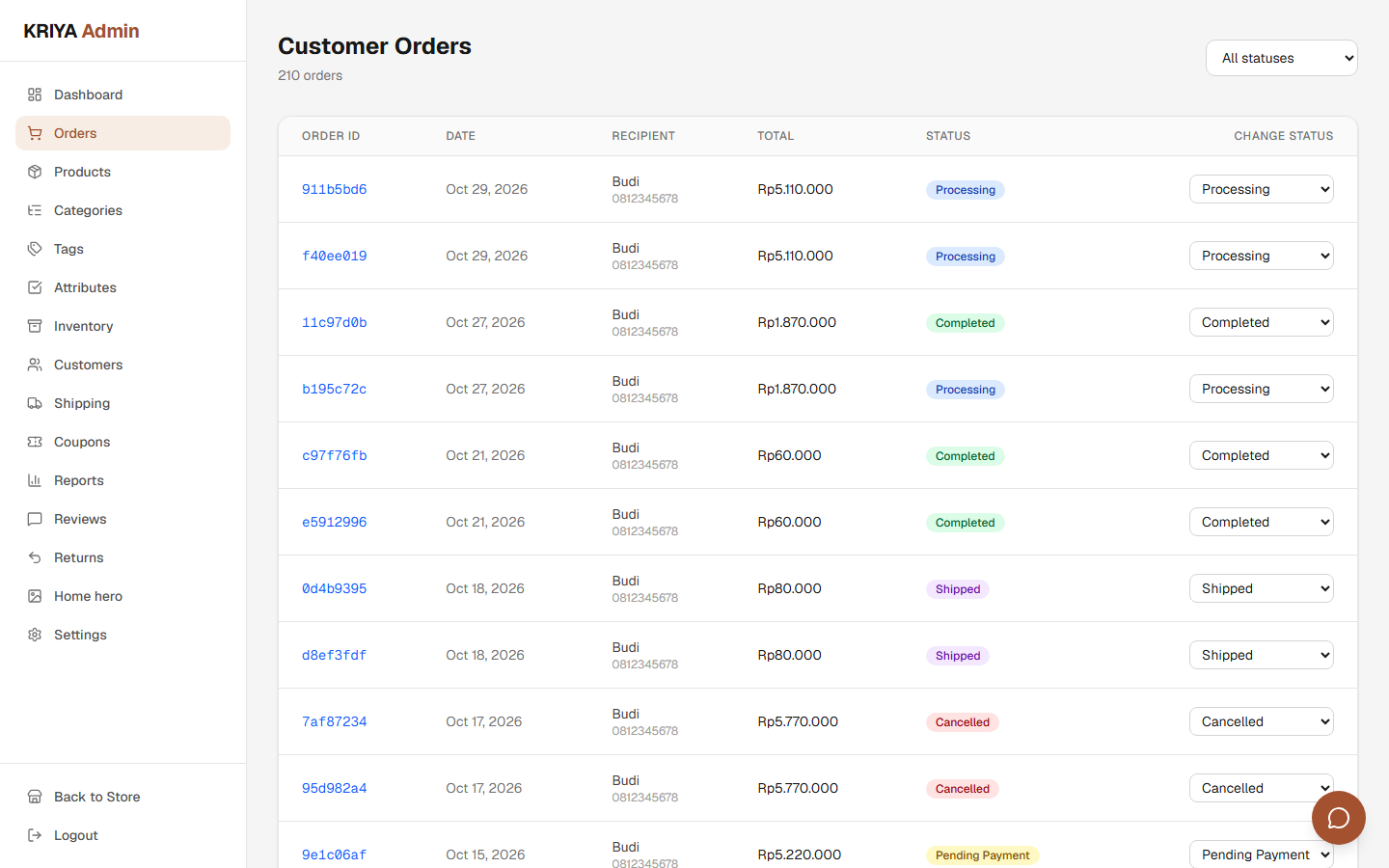Click the Dashboard grid icon
The image size is (1389, 868).
click(x=35, y=95)
